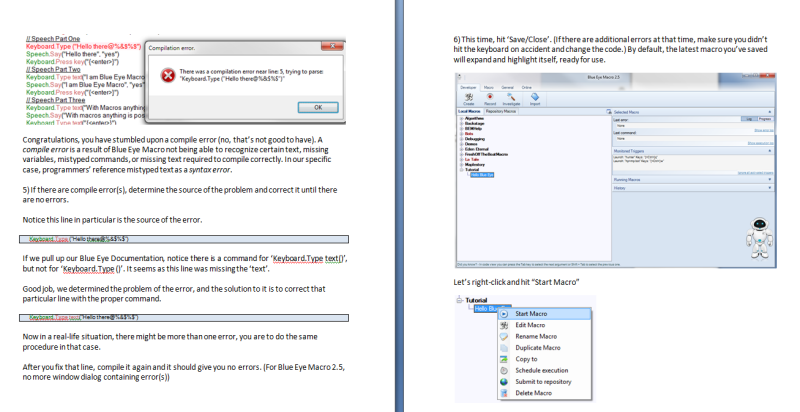The width and height of the screenshot is (800, 412).
Task: Open the Online ribbon tab
Action: pyautogui.click(x=527, y=88)
